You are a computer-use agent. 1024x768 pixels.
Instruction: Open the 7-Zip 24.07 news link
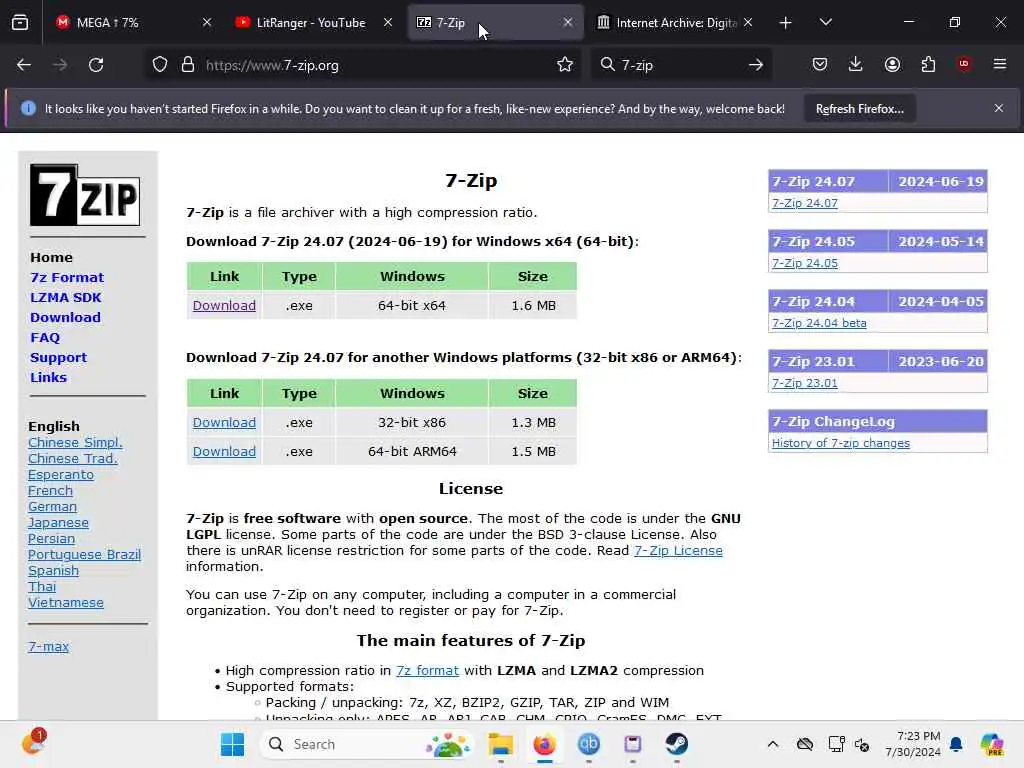[x=805, y=203]
